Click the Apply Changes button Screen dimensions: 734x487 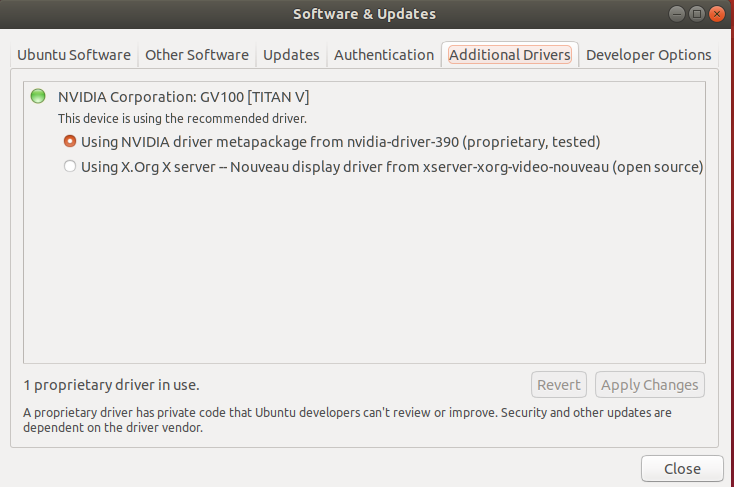[x=650, y=385]
